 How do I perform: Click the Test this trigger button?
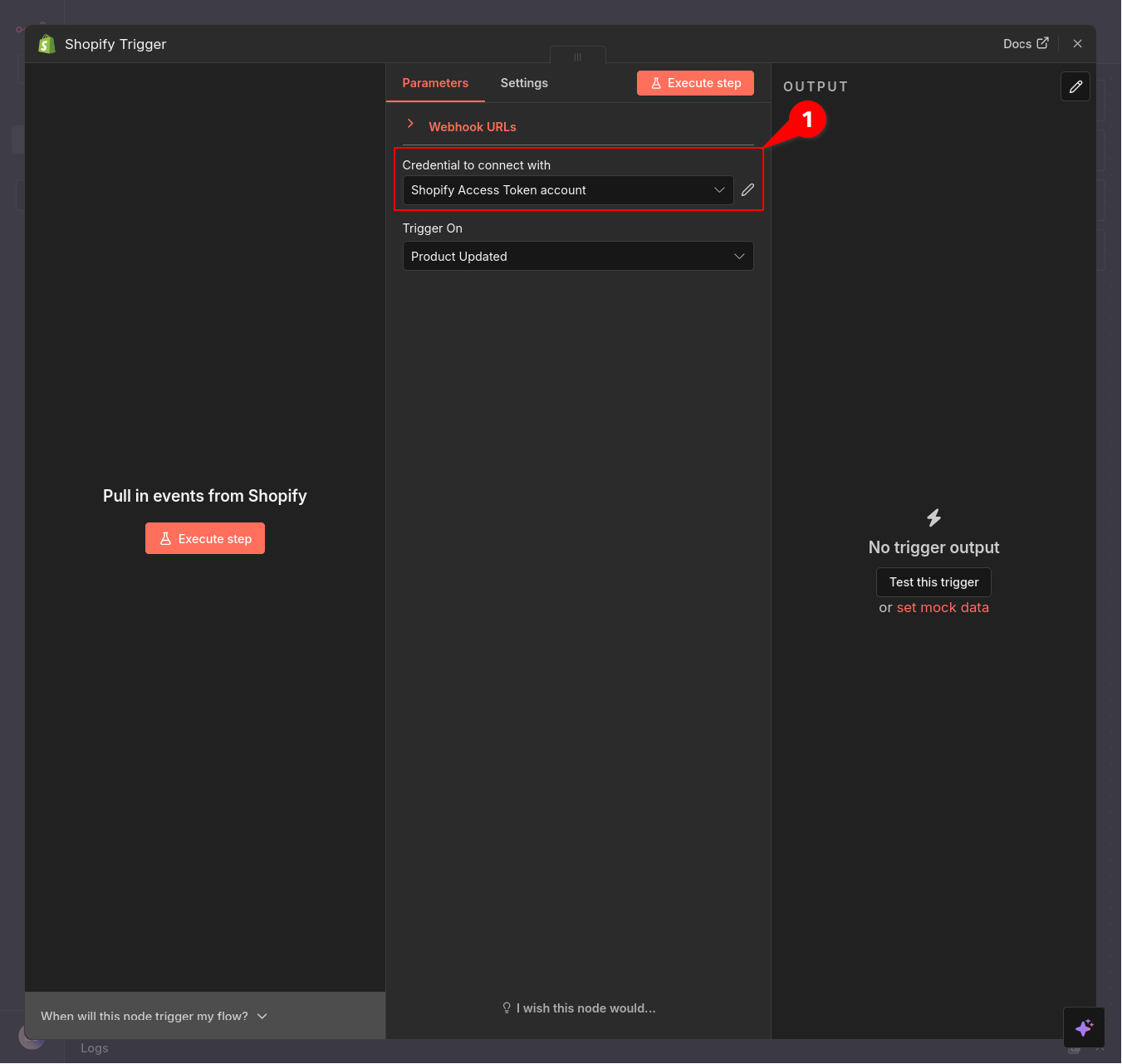pos(933,582)
